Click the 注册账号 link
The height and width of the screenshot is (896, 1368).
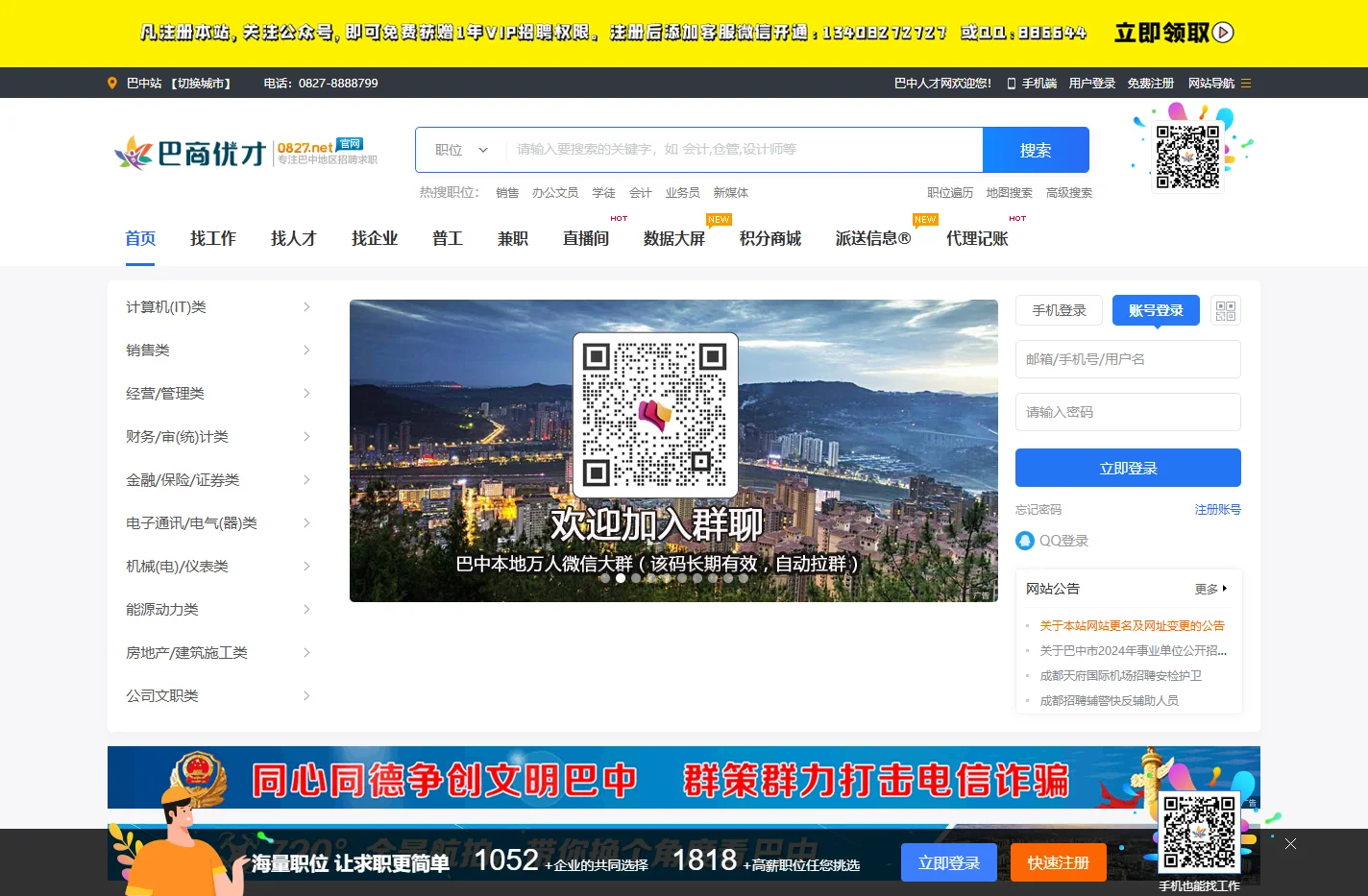pyautogui.click(x=1218, y=510)
